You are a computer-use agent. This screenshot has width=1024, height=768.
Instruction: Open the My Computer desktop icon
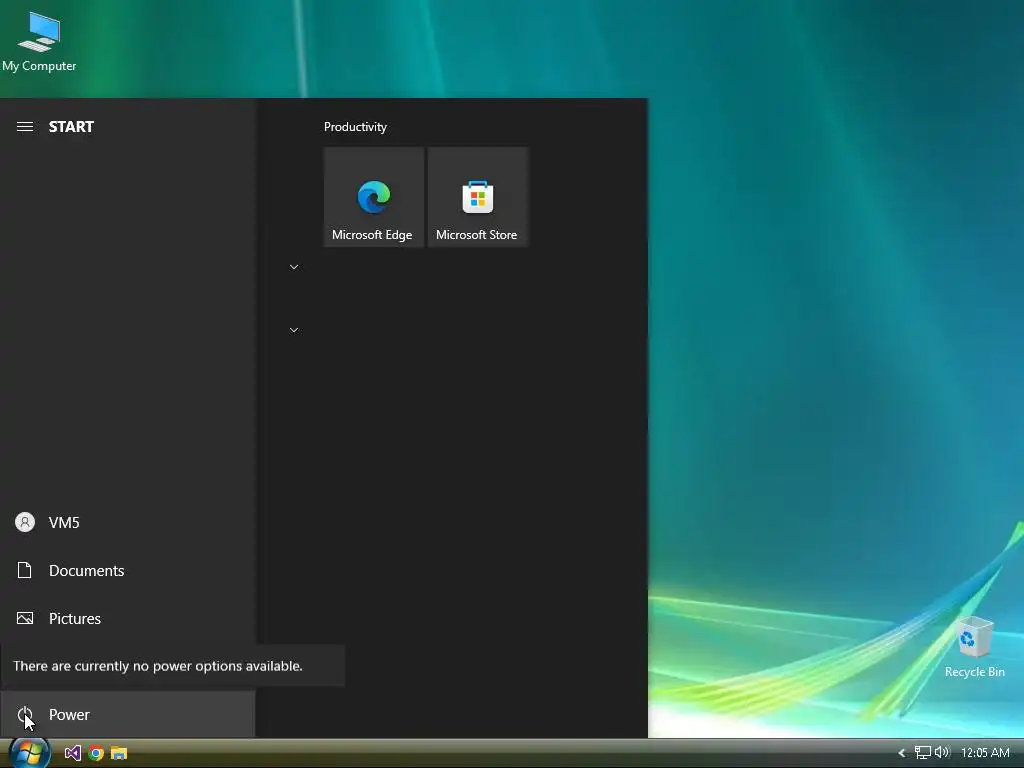point(39,42)
